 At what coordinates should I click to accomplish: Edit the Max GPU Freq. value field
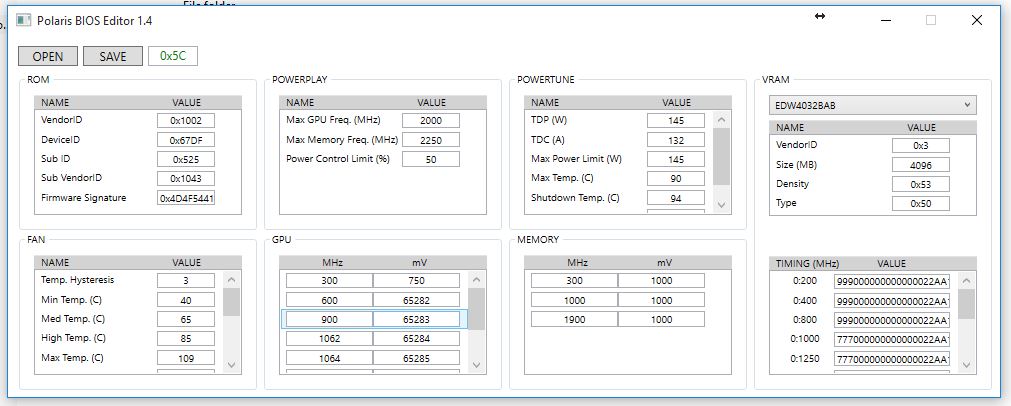coord(431,120)
